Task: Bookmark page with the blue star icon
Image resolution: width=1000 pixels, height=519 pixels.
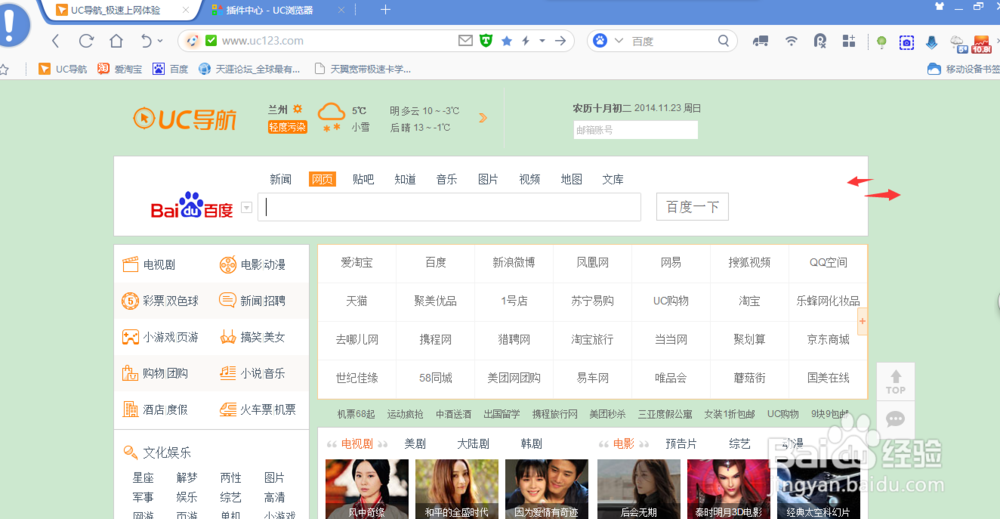Action: coord(506,41)
